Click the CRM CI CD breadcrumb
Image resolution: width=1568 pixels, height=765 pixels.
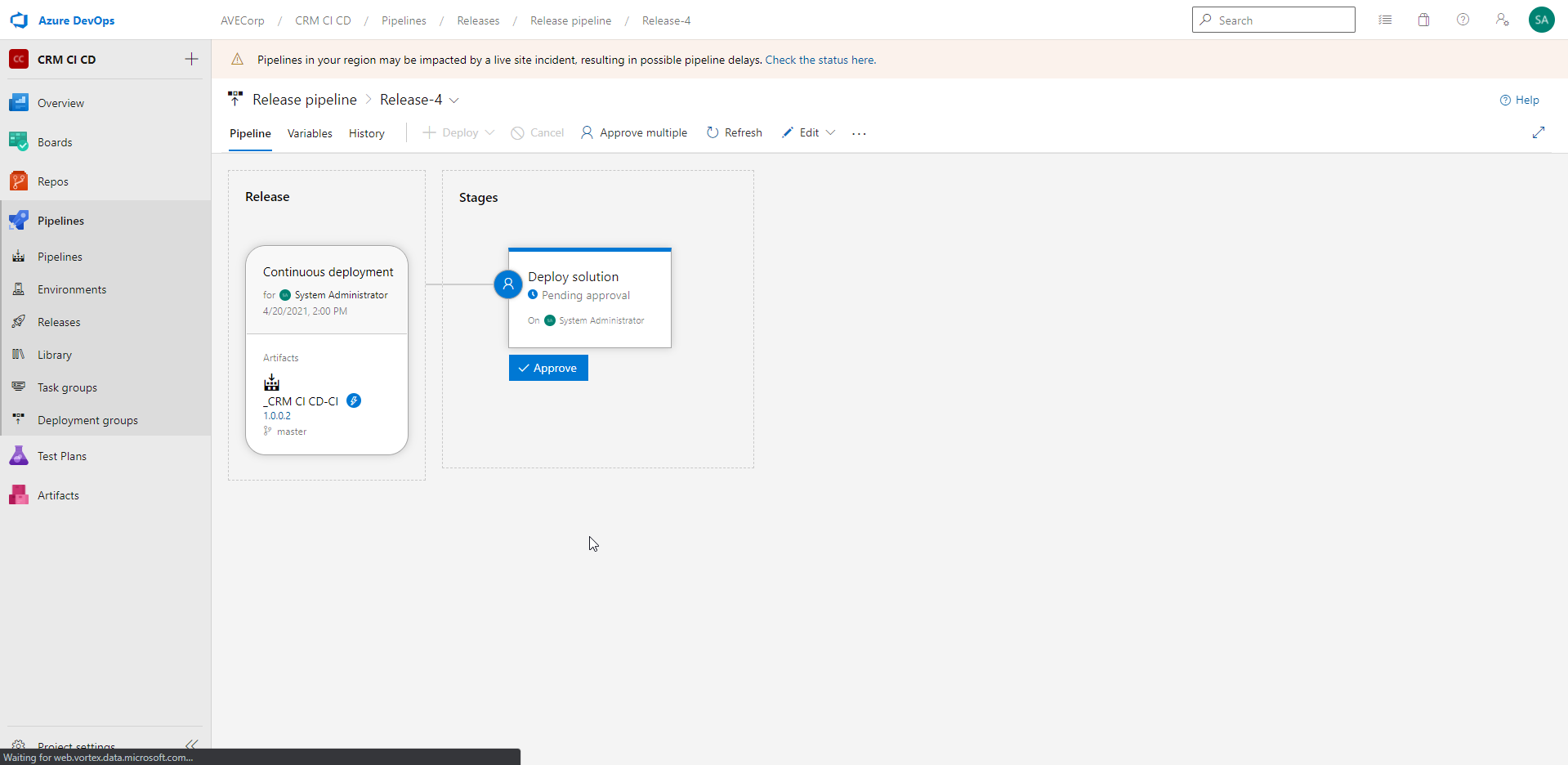tap(324, 20)
